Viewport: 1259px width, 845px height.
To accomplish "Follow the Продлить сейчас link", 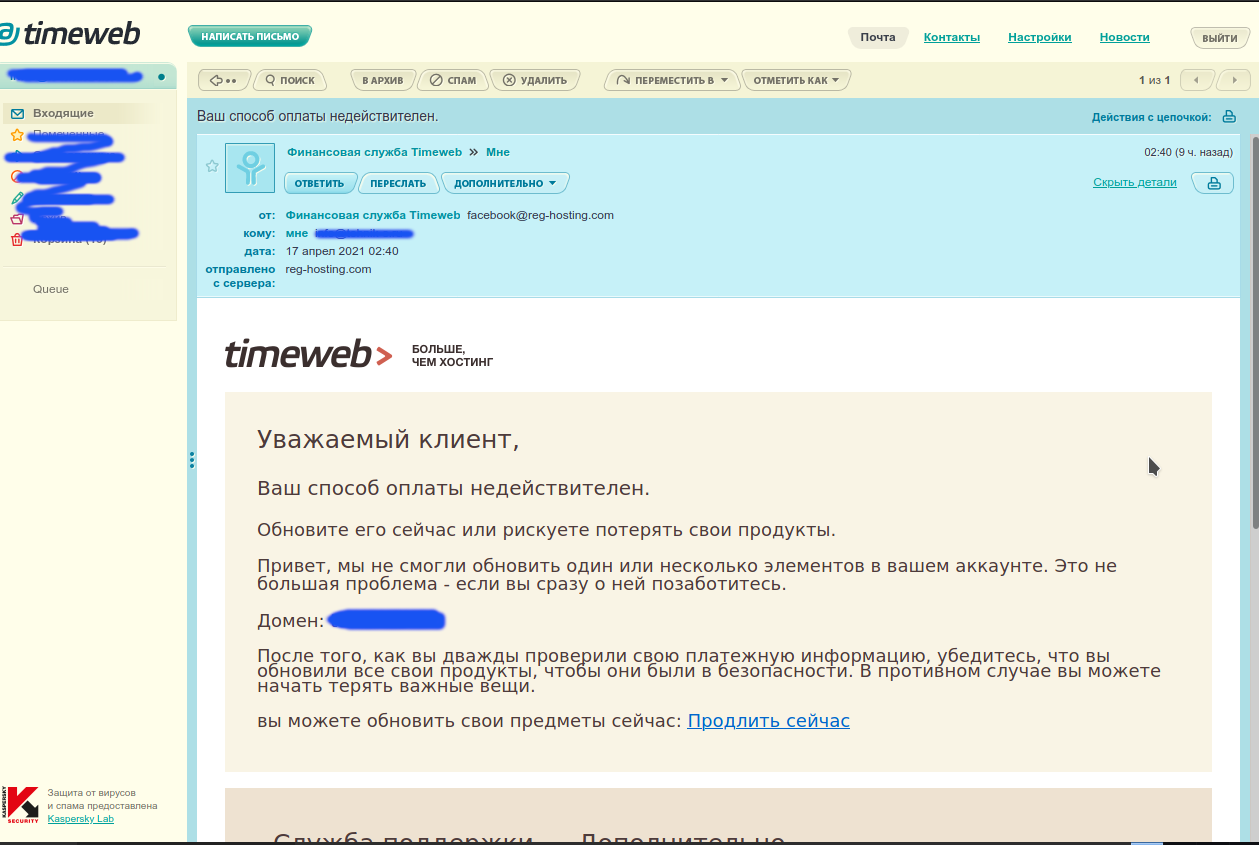I will coord(768,721).
